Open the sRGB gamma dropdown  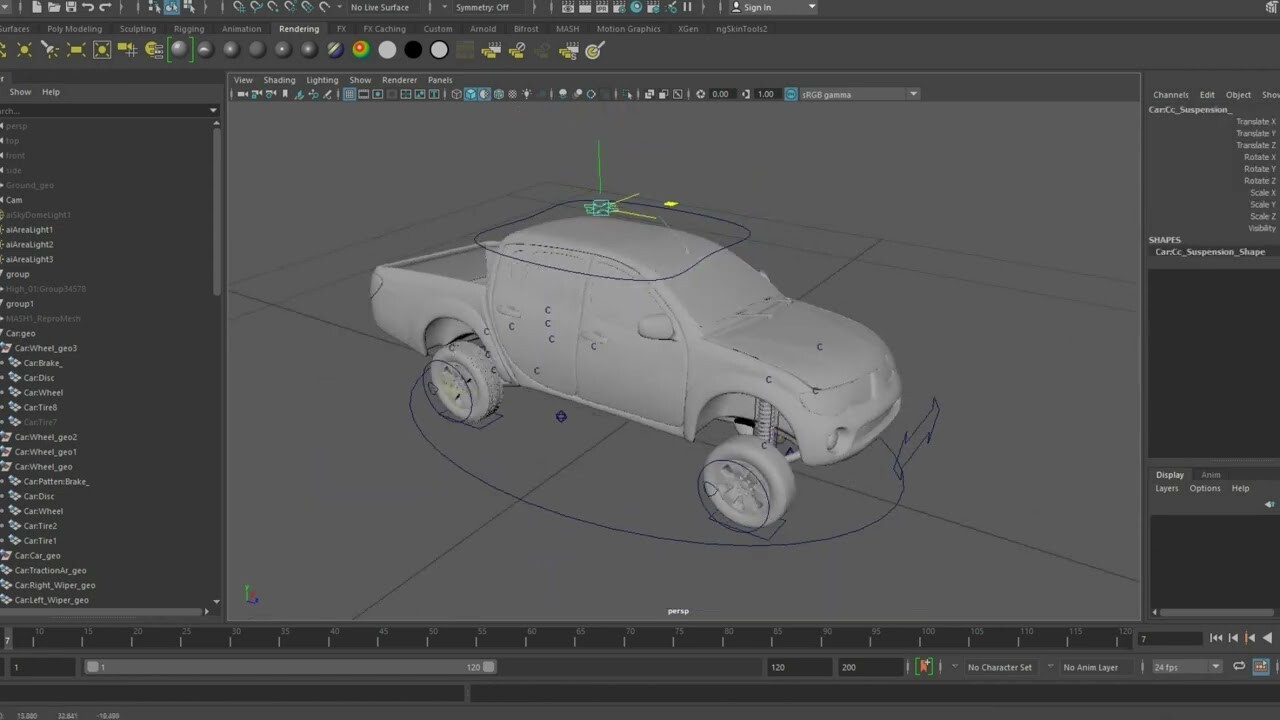(x=911, y=94)
